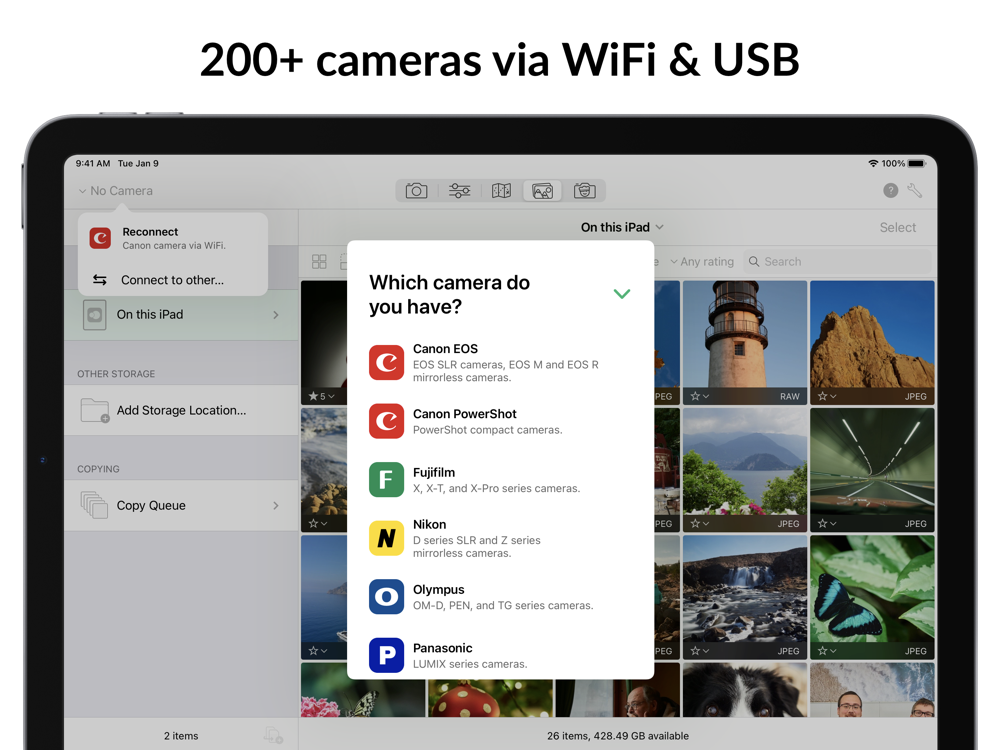Set star rating on butterfly photo

point(827,651)
